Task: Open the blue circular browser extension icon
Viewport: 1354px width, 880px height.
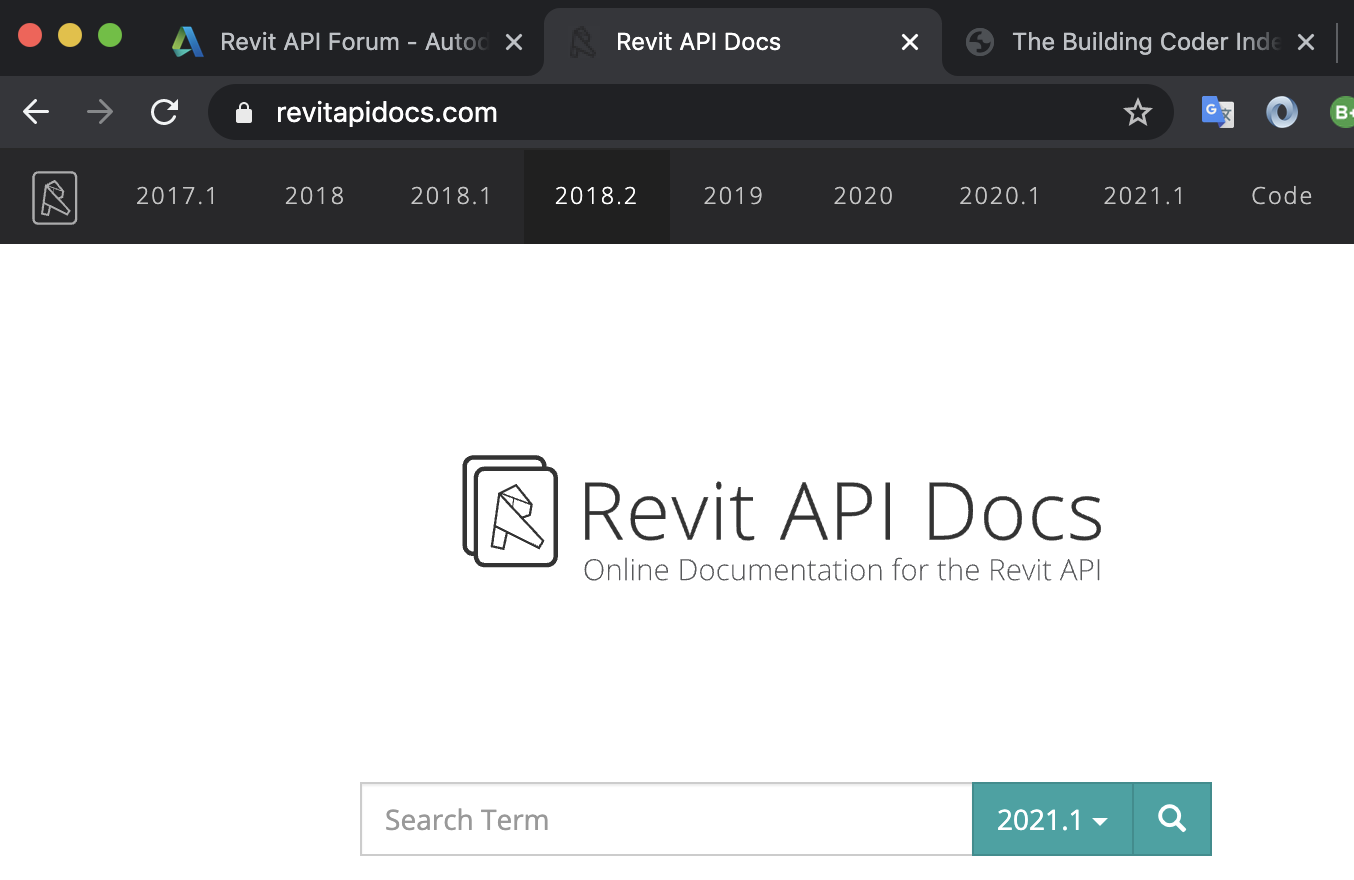Action: pos(1281,112)
